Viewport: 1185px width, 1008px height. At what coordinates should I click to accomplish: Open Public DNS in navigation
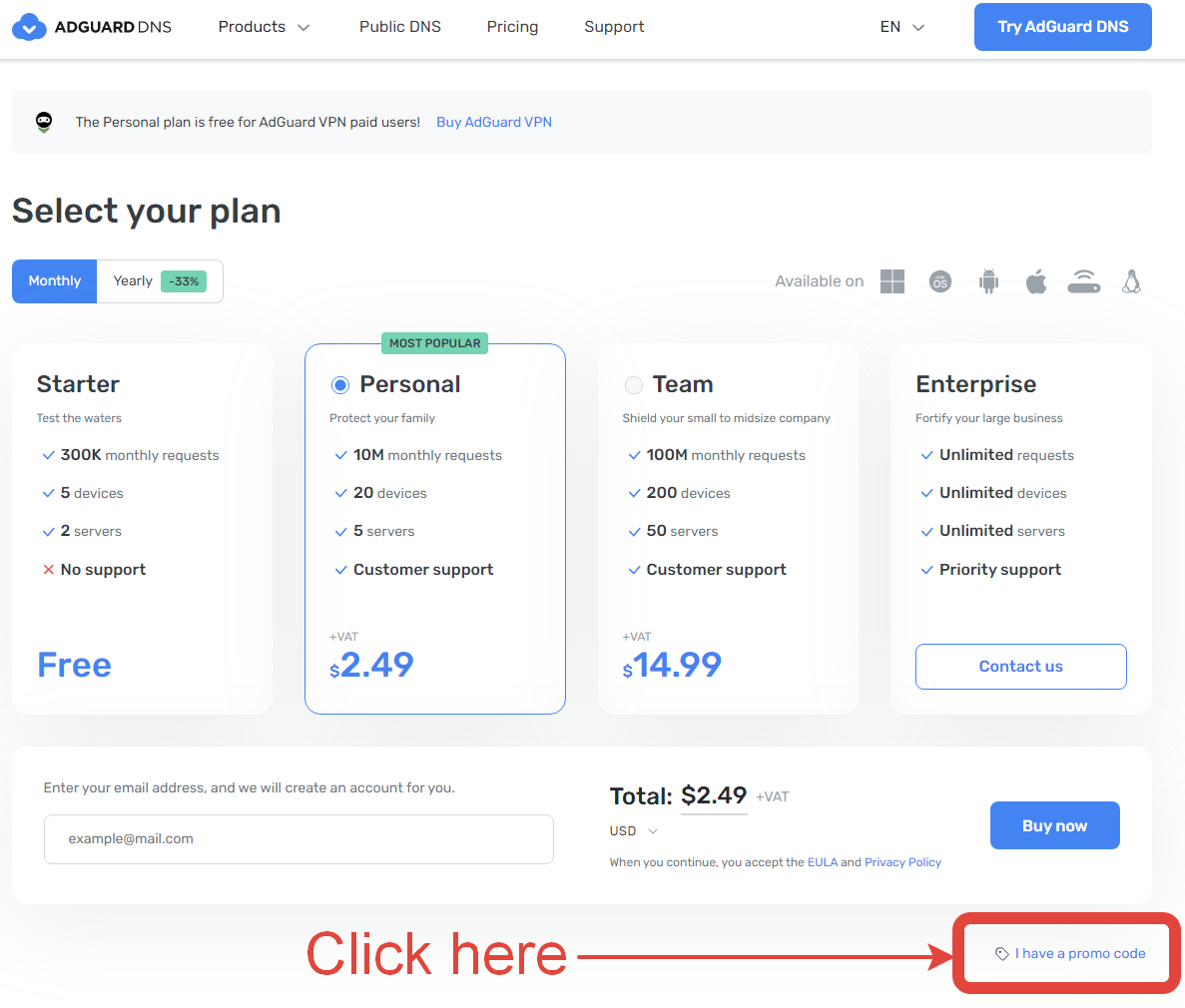click(399, 27)
